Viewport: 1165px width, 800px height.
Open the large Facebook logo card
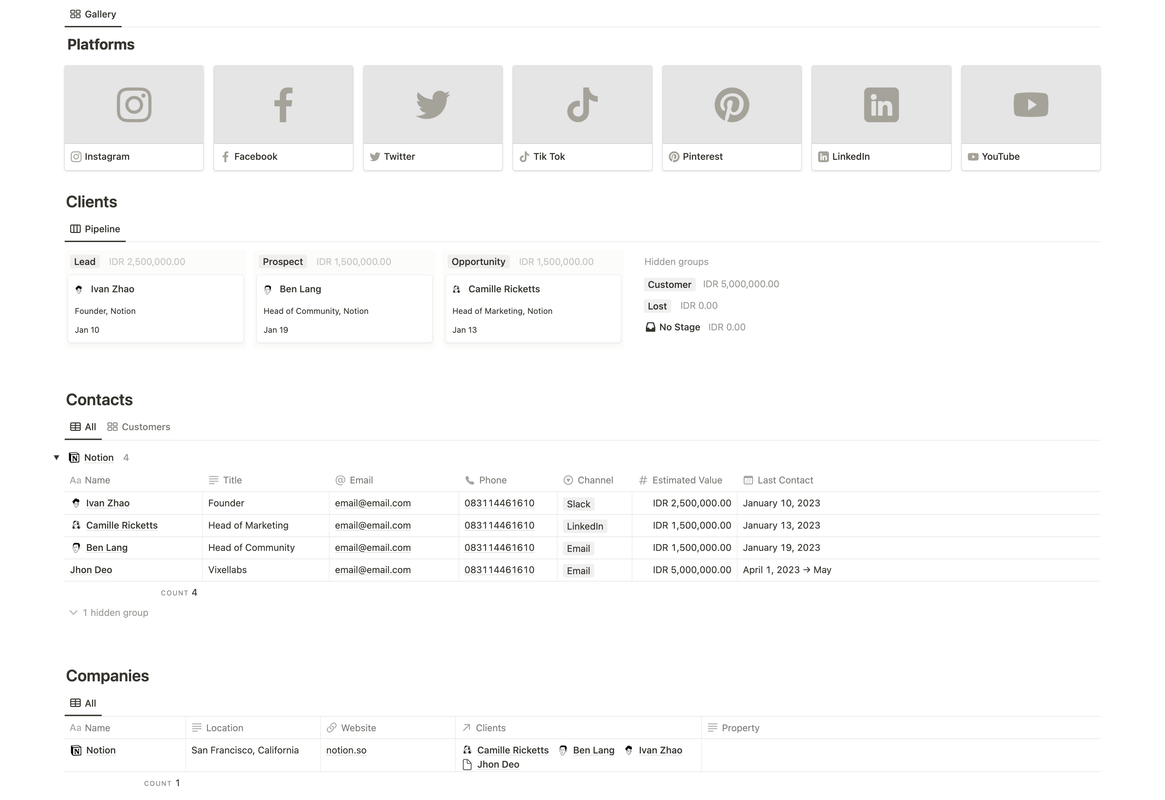pos(283,104)
